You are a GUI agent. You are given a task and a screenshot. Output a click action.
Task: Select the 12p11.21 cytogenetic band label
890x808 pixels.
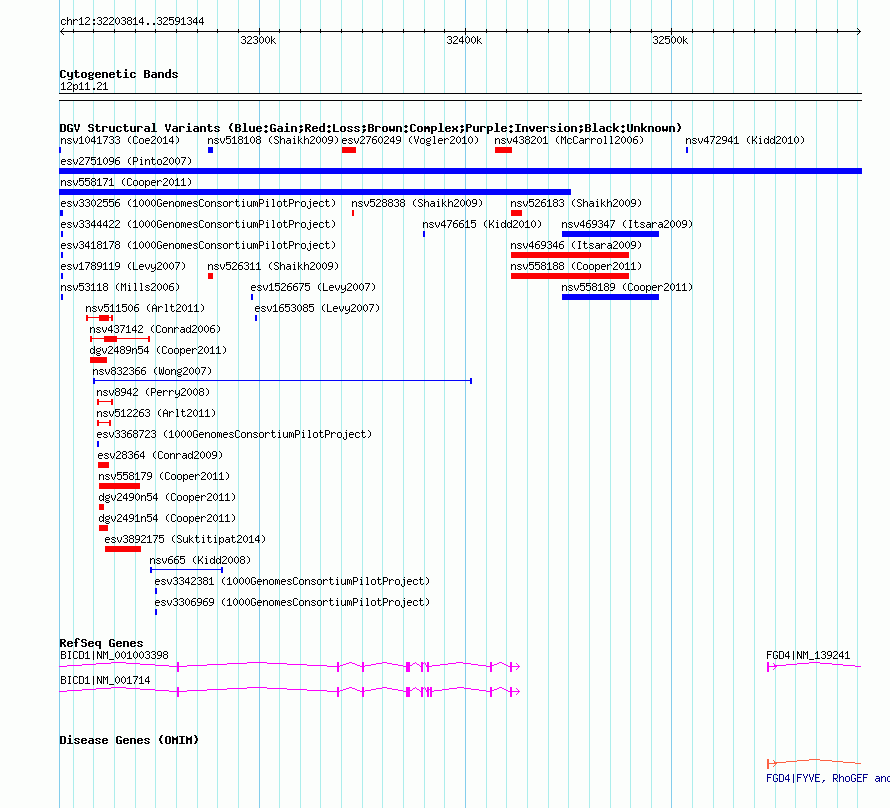pos(84,86)
